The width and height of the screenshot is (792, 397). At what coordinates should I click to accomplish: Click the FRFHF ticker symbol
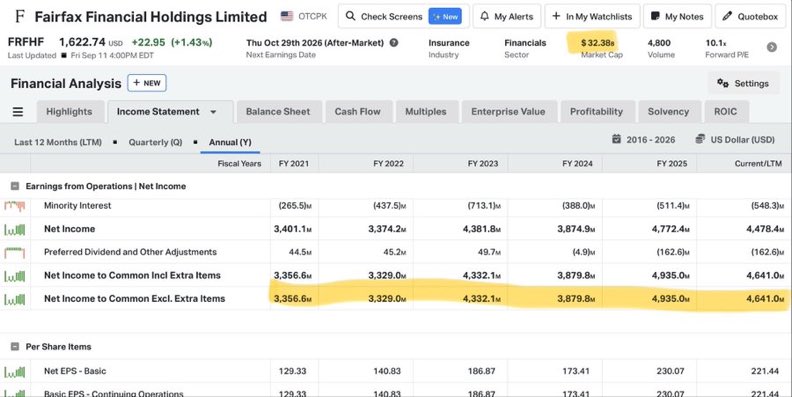click(26, 42)
